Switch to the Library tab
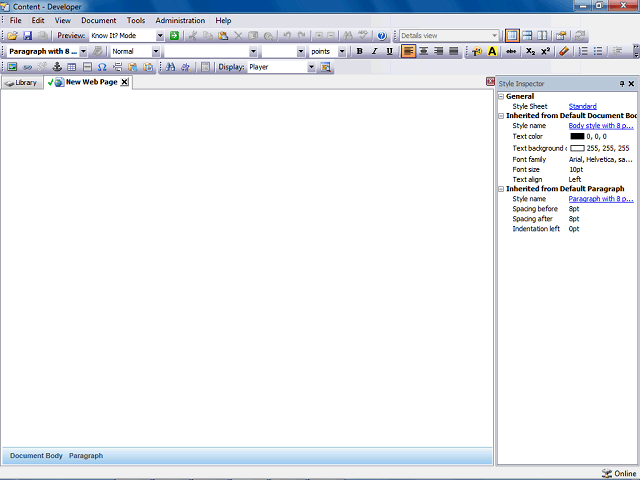640x480 pixels. pyautogui.click(x=22, y=83)
